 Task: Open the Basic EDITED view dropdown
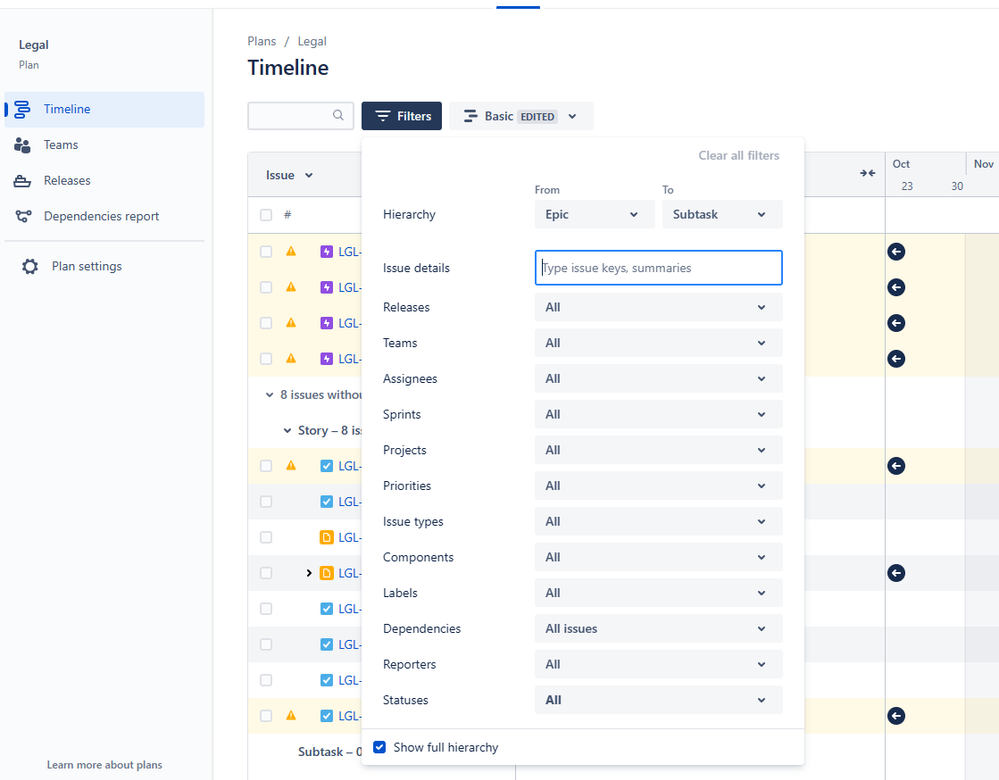pos(521,116)
